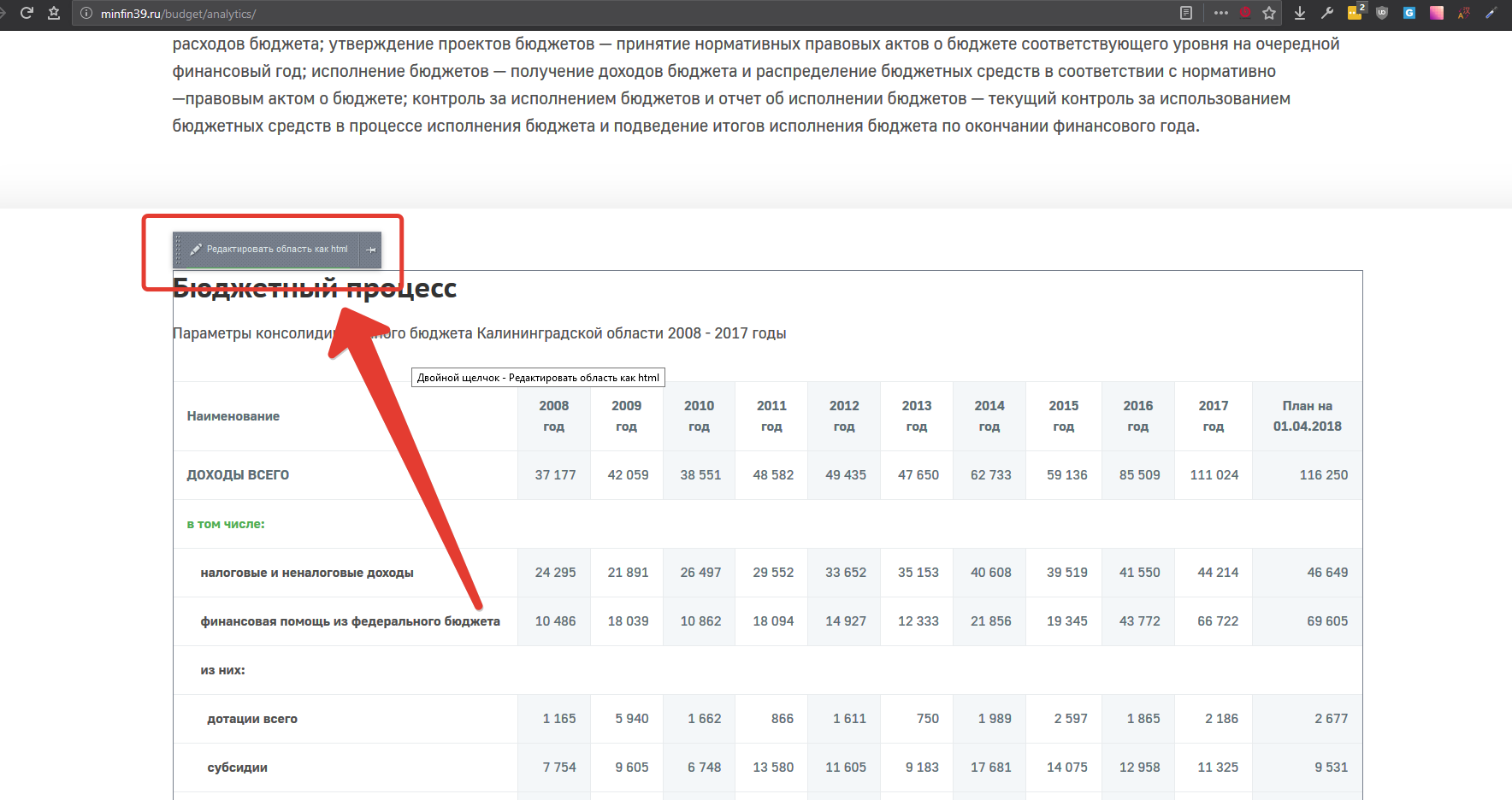Click the wrench developer tools icon

pyautogui.click(x=1327, y=13)
